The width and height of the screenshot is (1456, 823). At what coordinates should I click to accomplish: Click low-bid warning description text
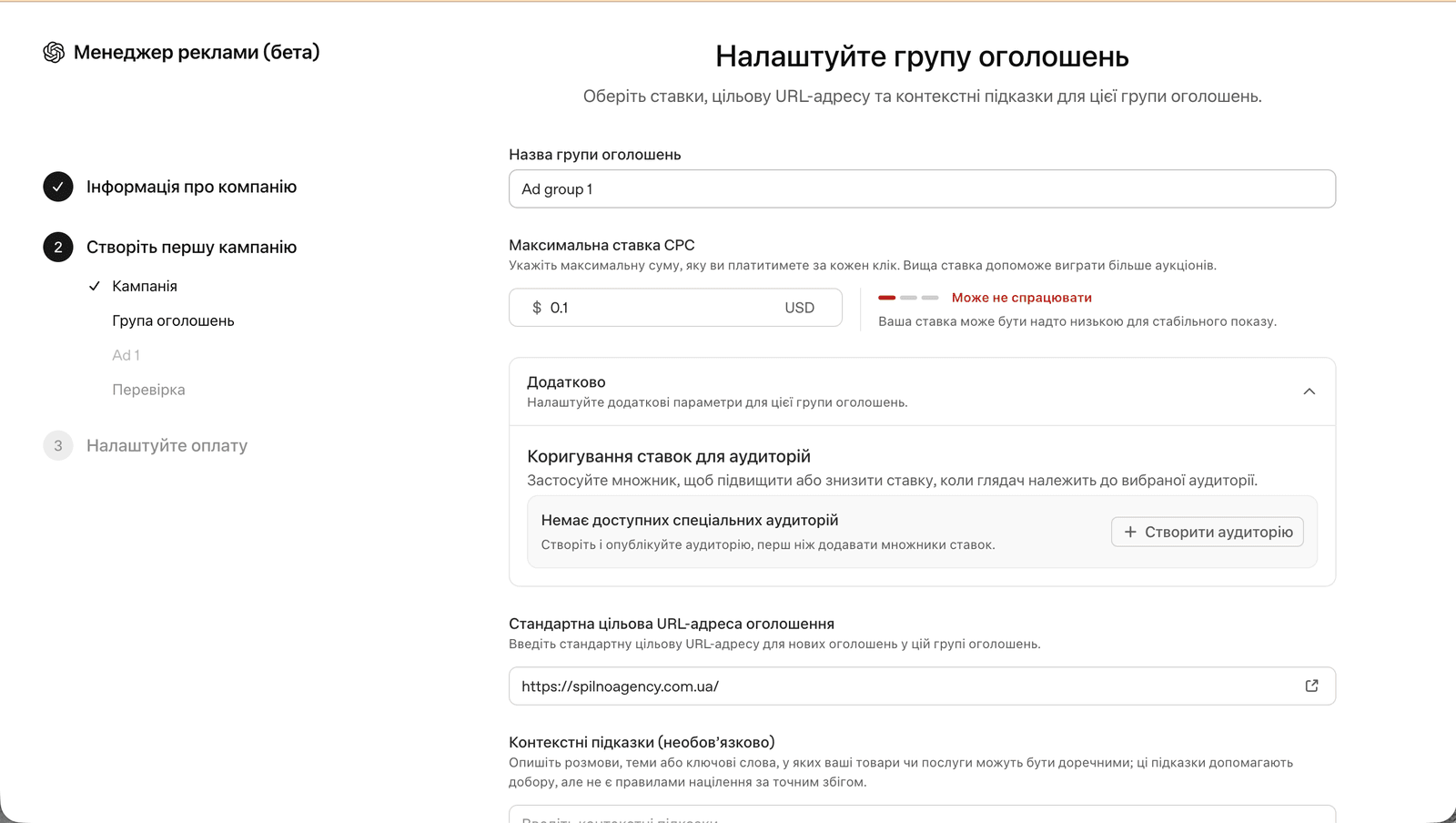pos(1077,321)
